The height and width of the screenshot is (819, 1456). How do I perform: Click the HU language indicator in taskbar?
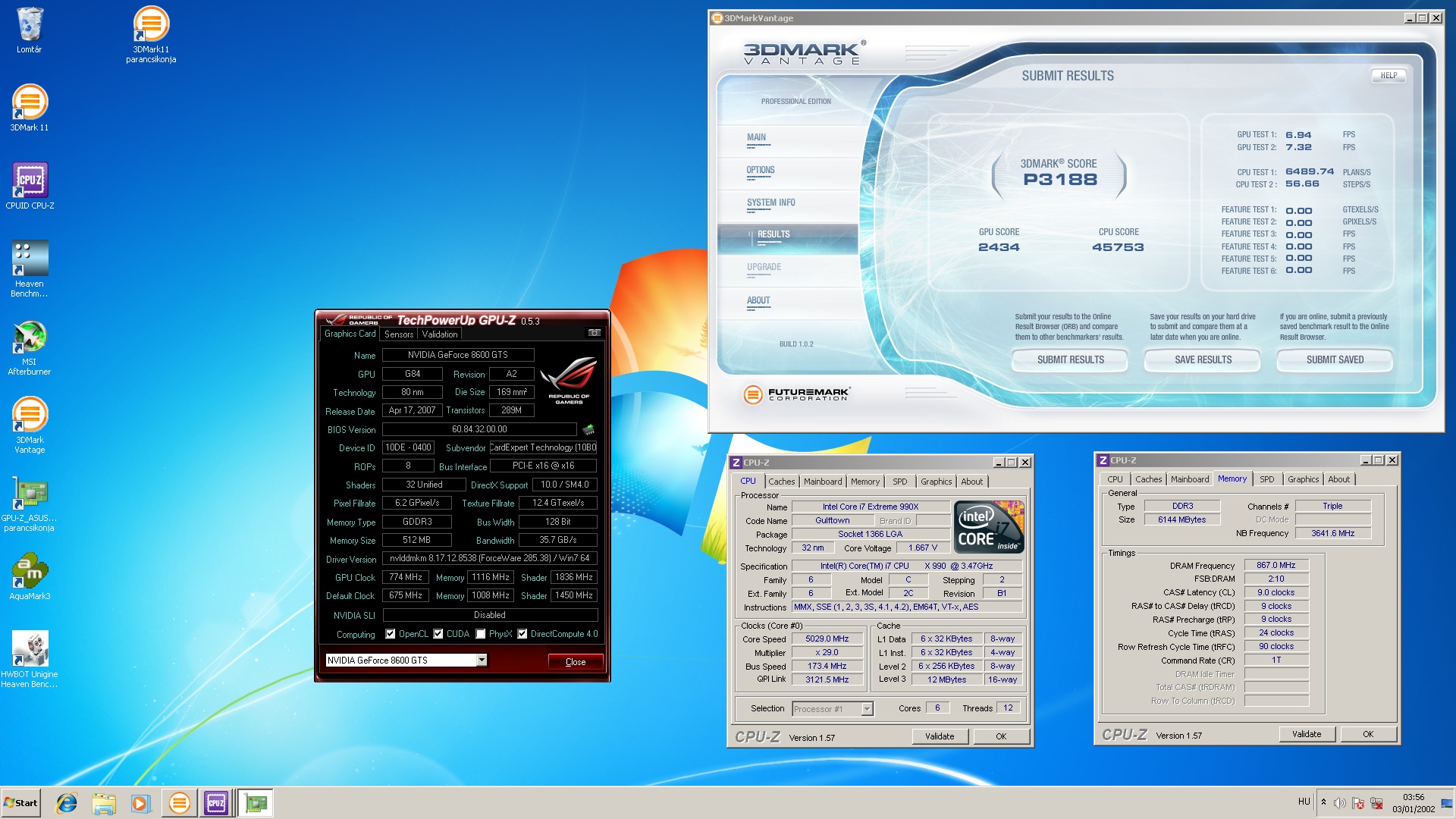tap(1304, 802)
